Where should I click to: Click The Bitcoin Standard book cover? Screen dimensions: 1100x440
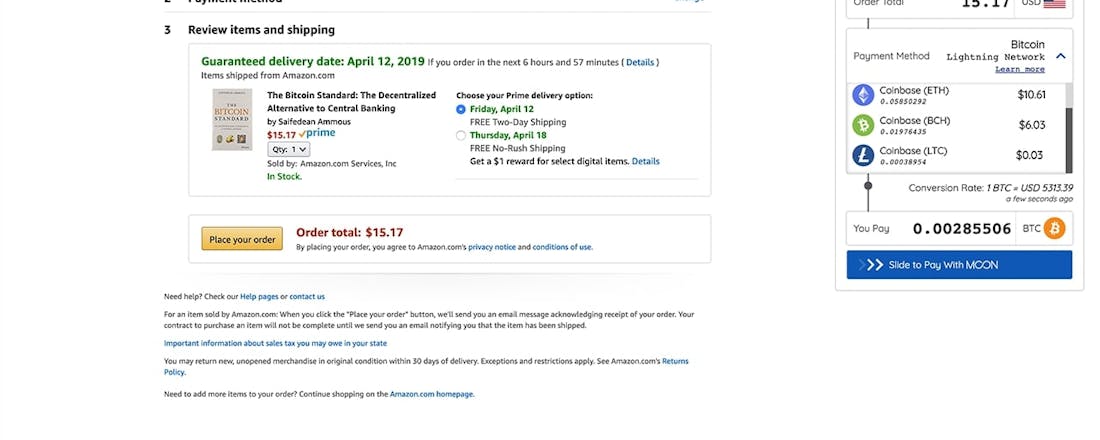point(232,120)
